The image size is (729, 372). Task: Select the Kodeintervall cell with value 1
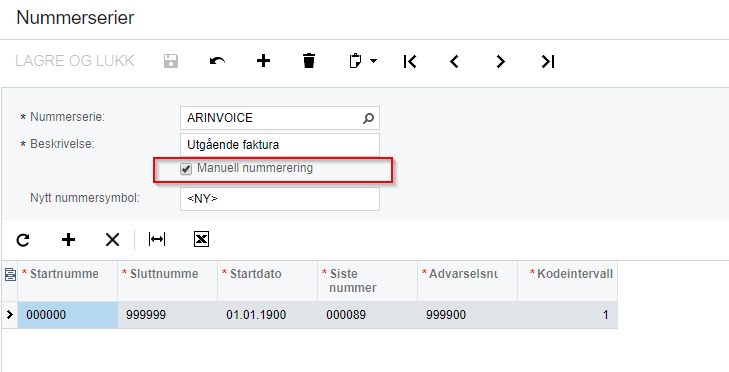568,315
